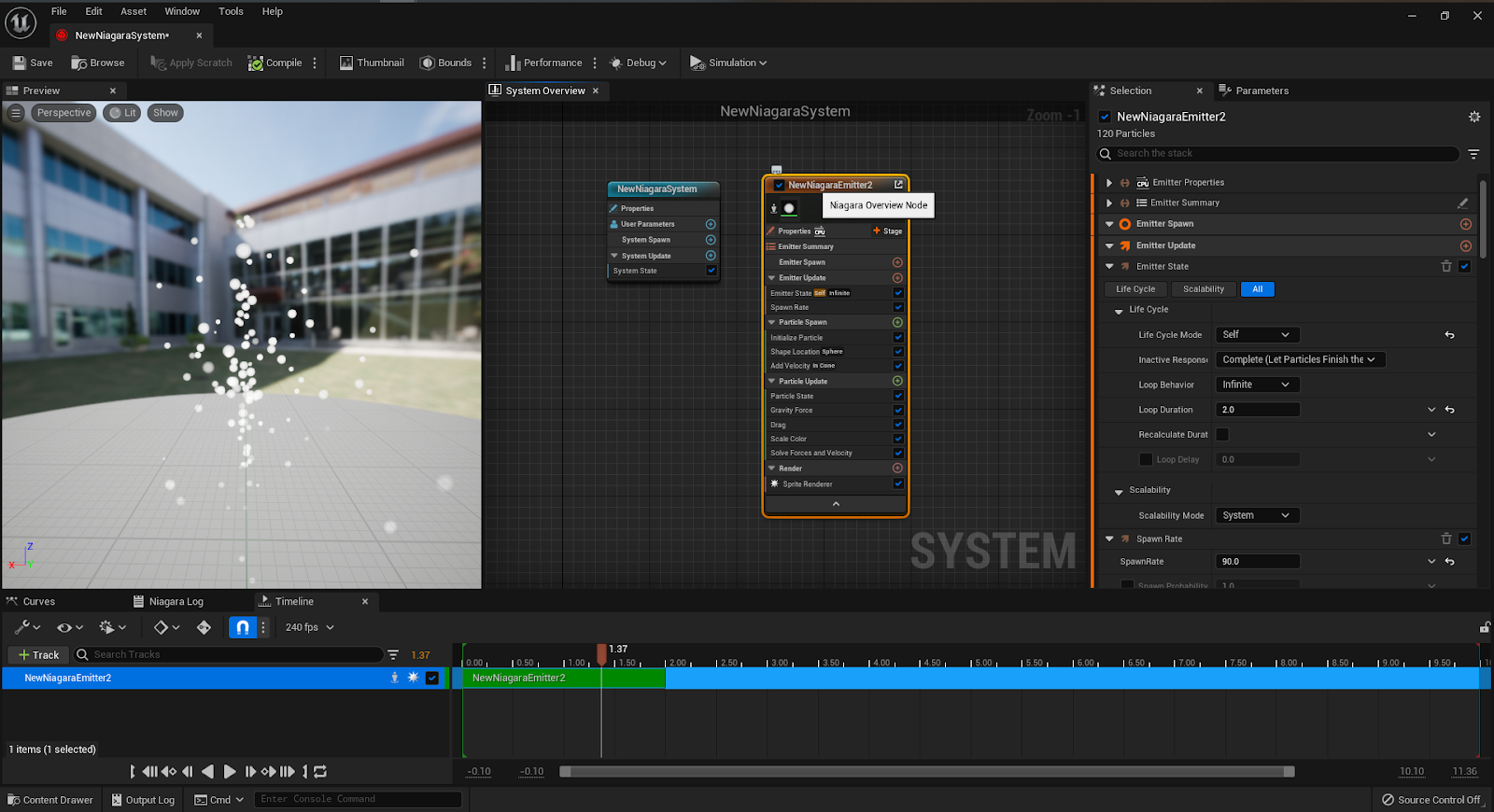The image size is (1494, 812).
Task: Play the timeline forward
Action: point(230,772)
